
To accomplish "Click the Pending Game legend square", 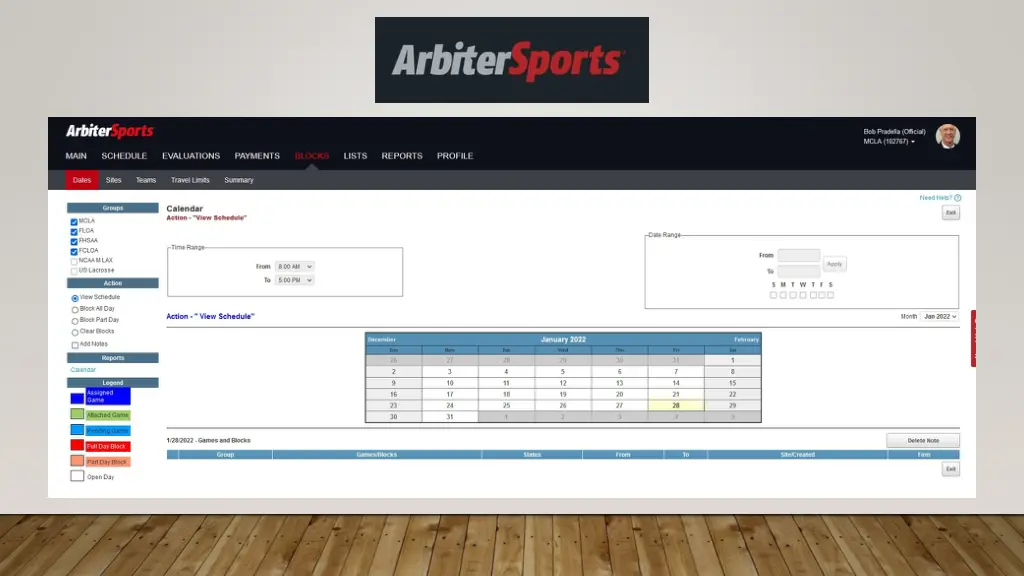I will [x=77, y=430].
